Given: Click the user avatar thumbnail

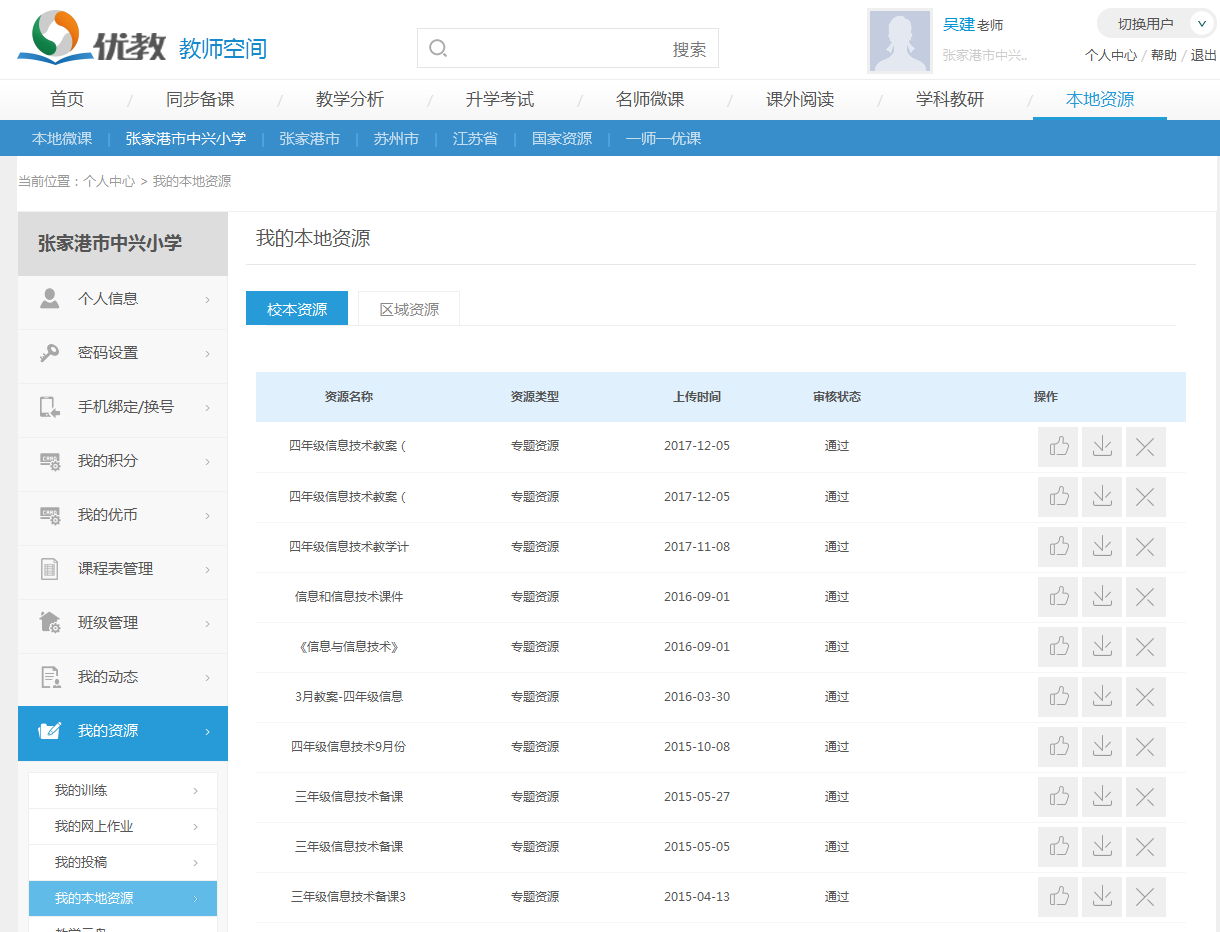Looking at the screenshot, I should click(900, 42).
